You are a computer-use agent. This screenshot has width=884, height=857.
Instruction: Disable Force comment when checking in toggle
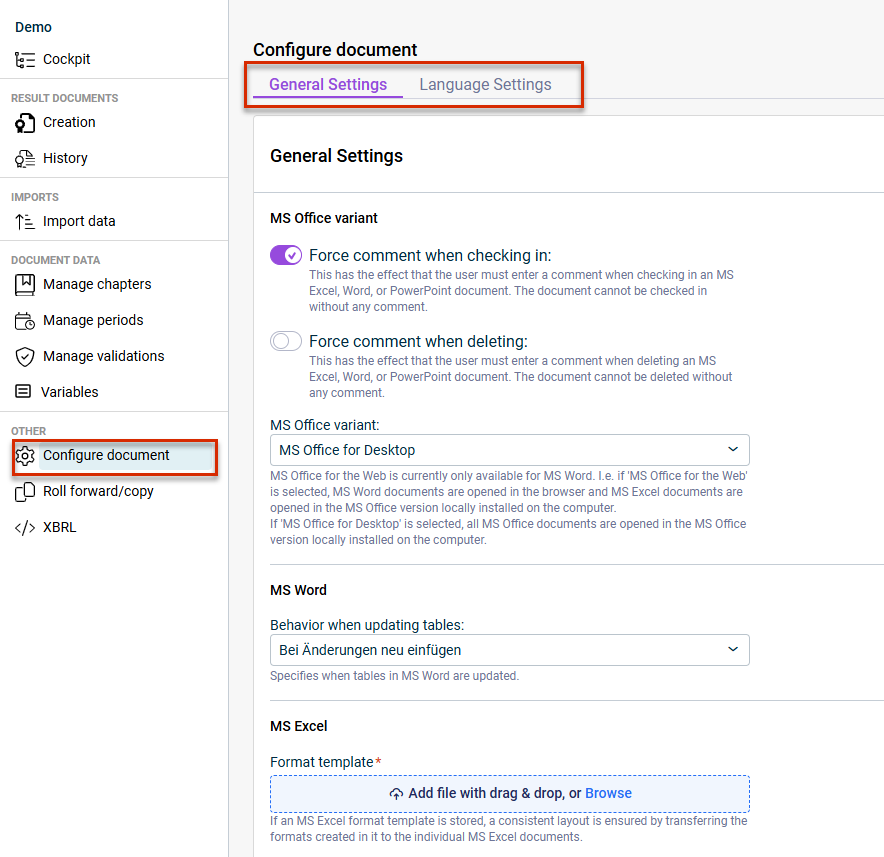[x=286, y=255]
